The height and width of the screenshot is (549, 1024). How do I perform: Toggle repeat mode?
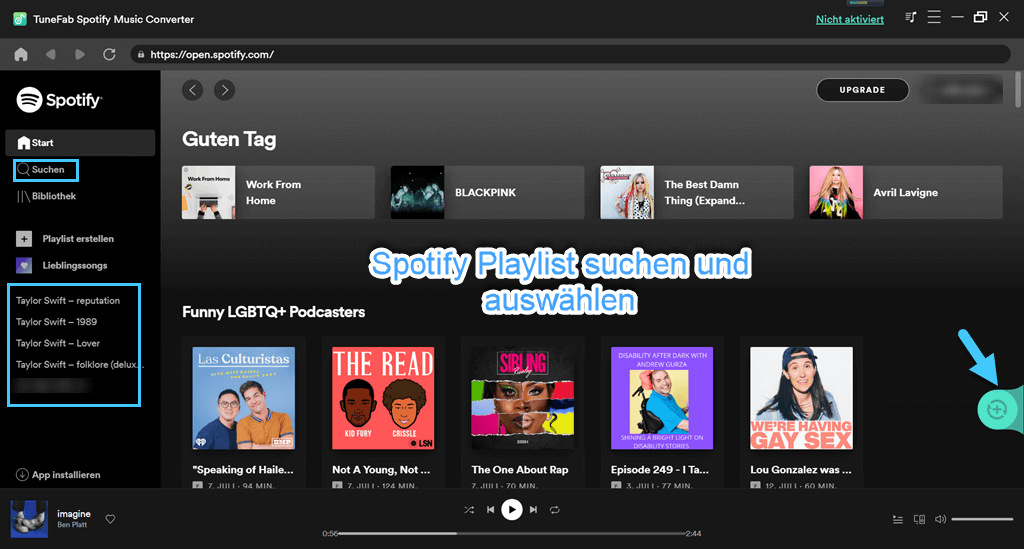554,510
